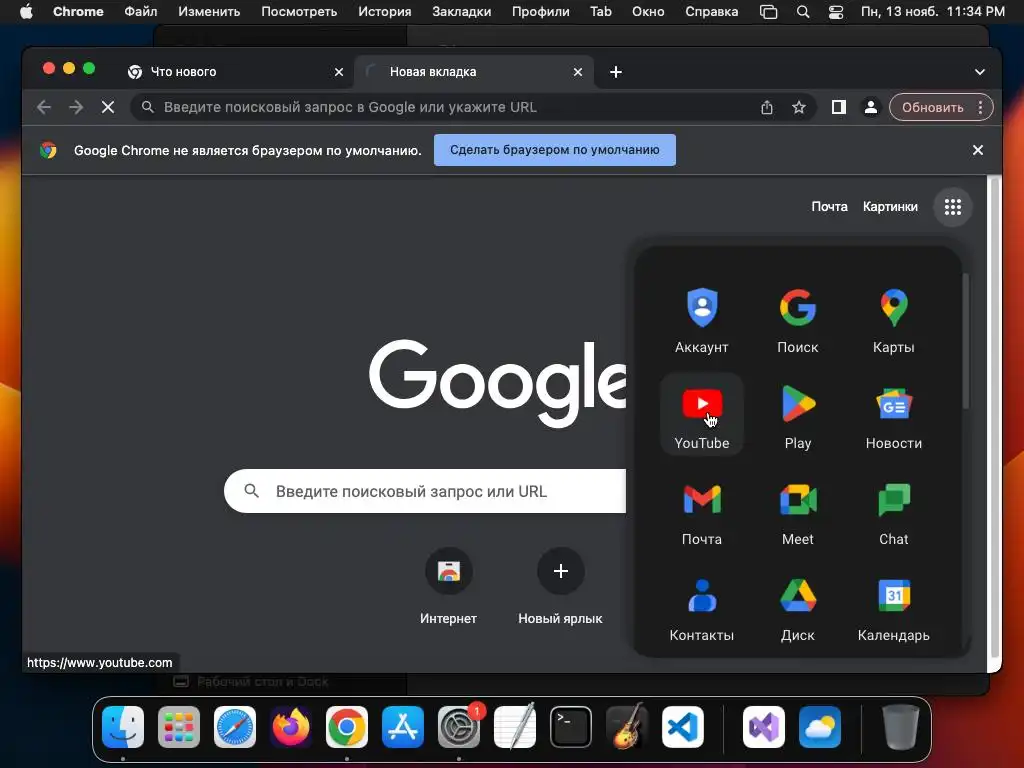
Task: Launch Firefox from the Dock
Action: (291, 727)
